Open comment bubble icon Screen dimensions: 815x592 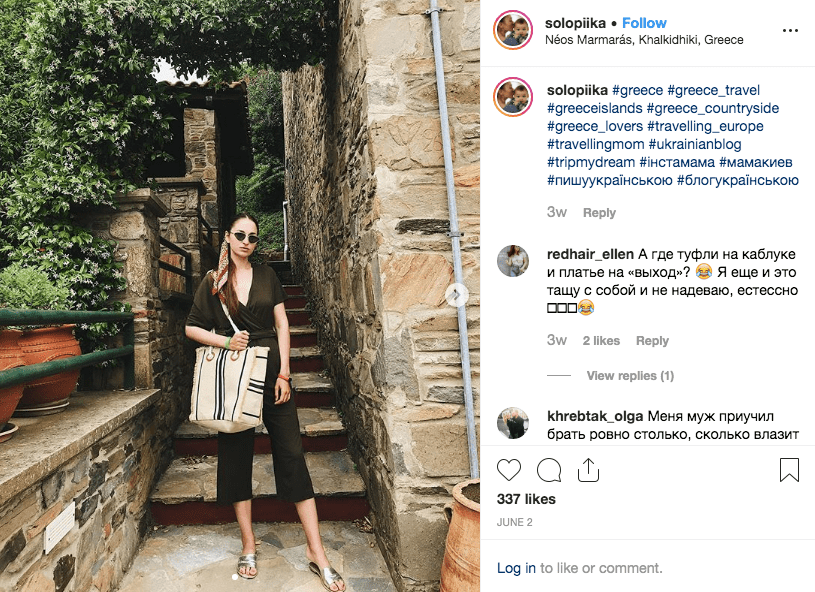pos(549,470)
